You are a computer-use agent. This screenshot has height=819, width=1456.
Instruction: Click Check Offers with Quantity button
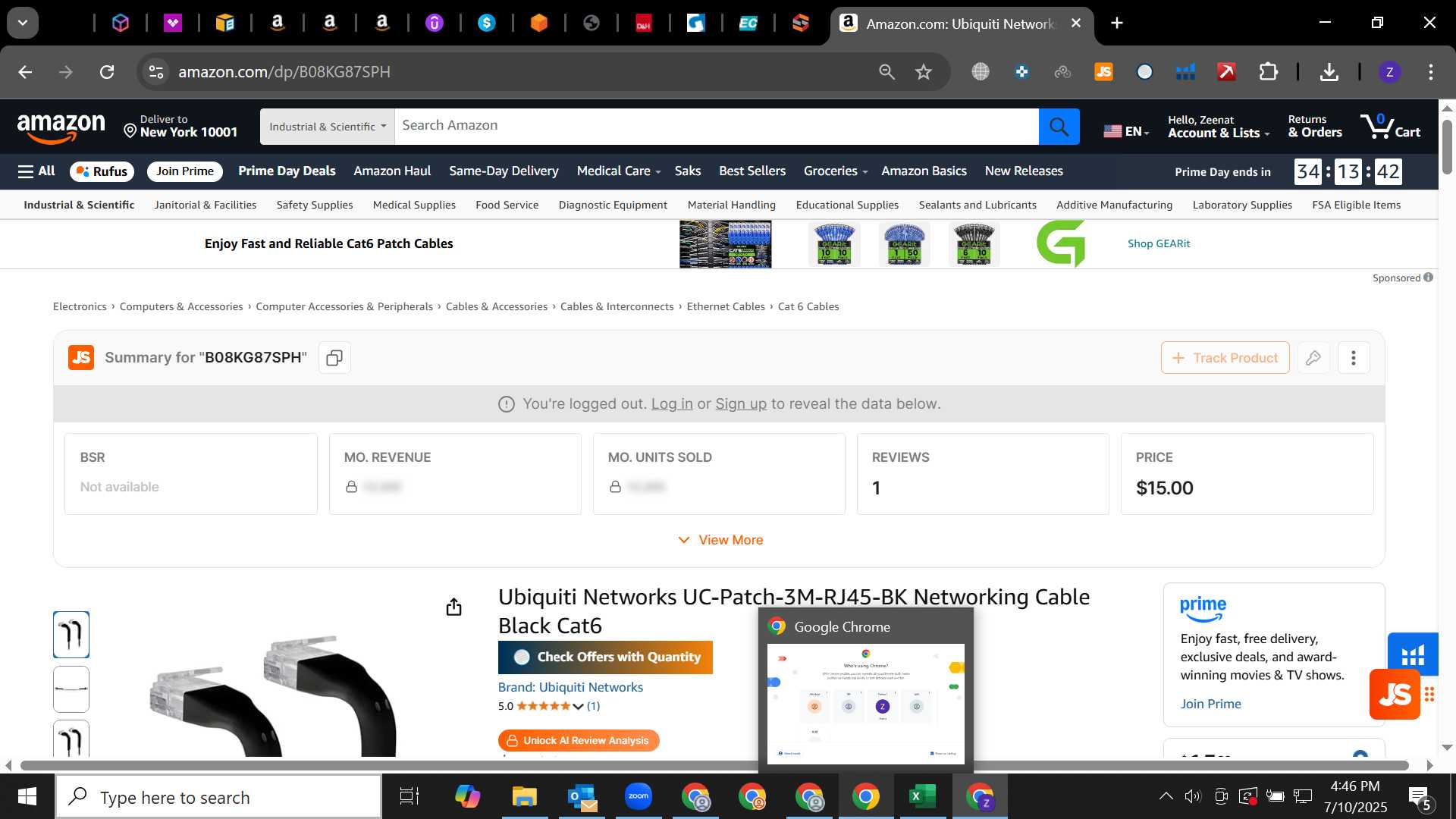point(605,657)
